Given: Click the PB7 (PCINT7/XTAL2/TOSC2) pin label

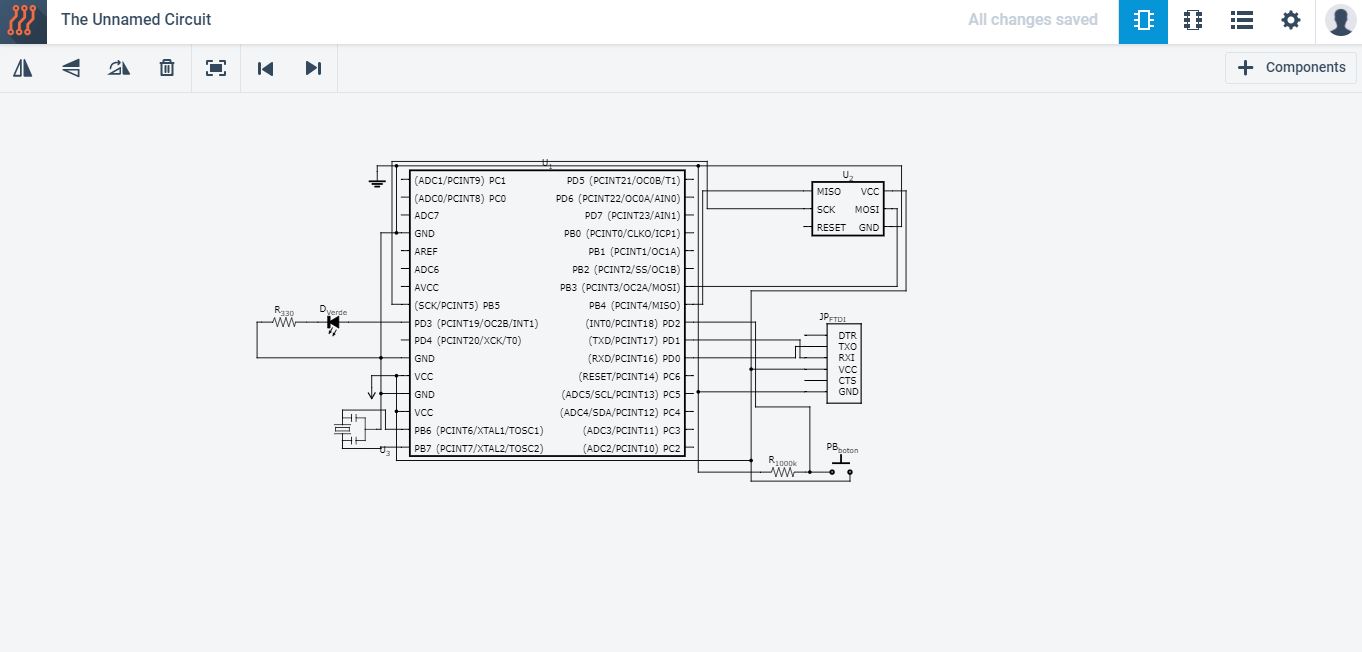Looking at the screenshot, I should [x=478, y=449].
